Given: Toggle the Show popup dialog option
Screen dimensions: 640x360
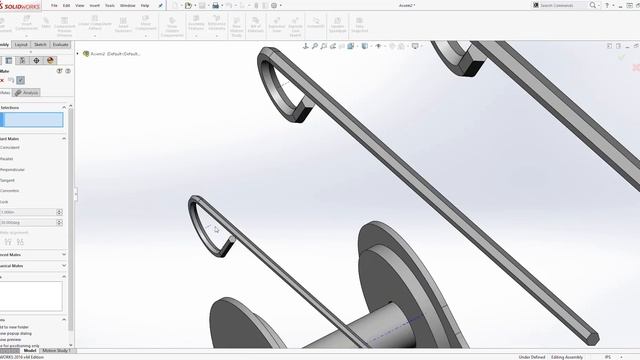Looking at the screenshot, I should click(16, 333).
